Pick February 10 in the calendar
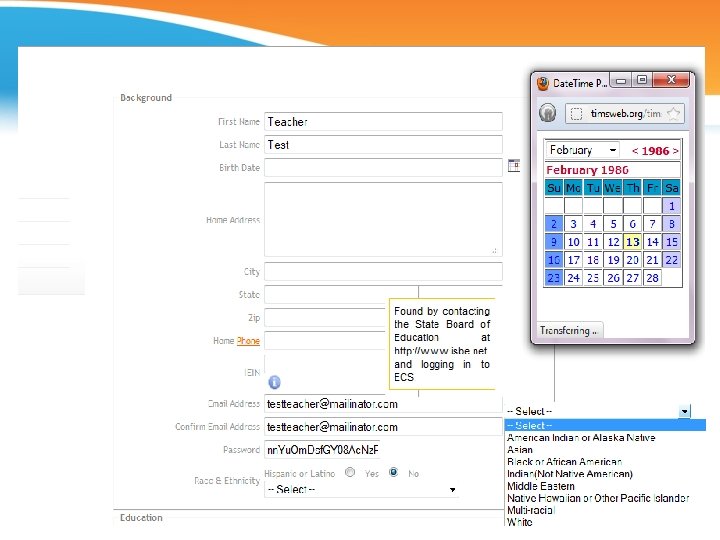This screenshot has height=540, width=720. point(573,242)
